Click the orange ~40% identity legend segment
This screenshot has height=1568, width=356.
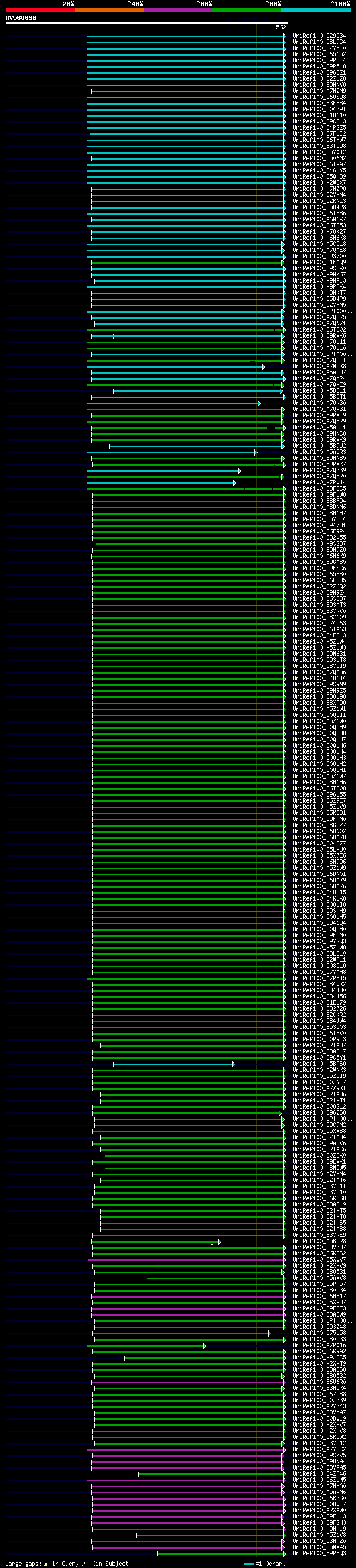(109, 10)
